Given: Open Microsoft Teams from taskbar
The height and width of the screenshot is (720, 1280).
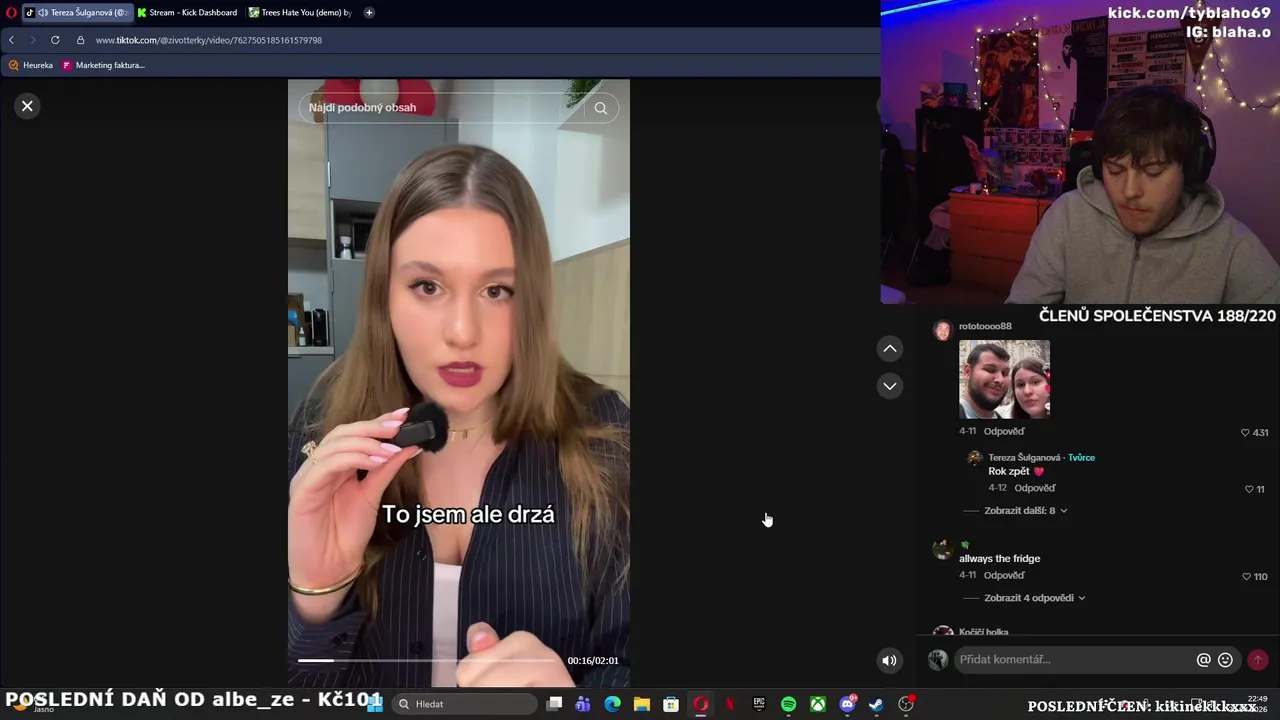Looking at the screenshot, I should (583, 704).
